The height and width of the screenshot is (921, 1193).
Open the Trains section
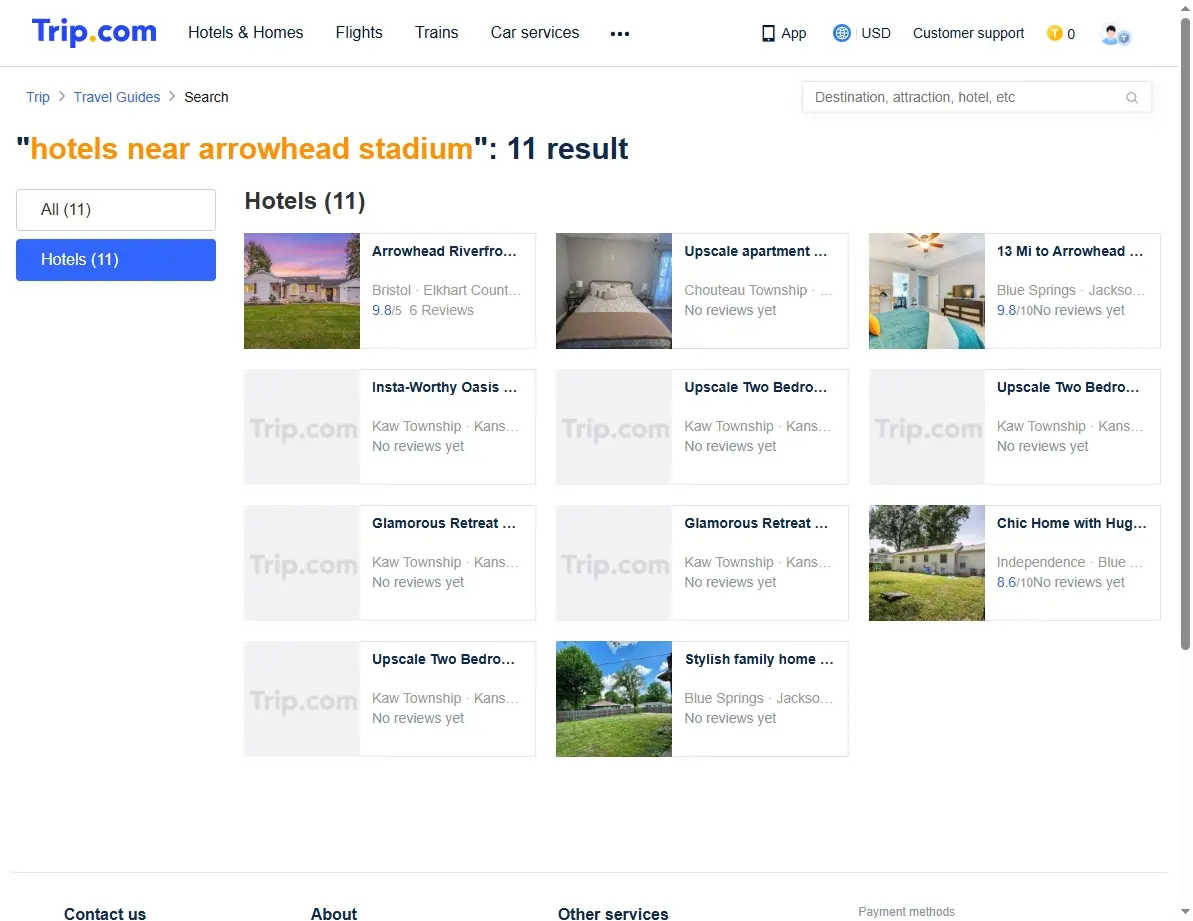pyautogui.click(x=437, y=33)
